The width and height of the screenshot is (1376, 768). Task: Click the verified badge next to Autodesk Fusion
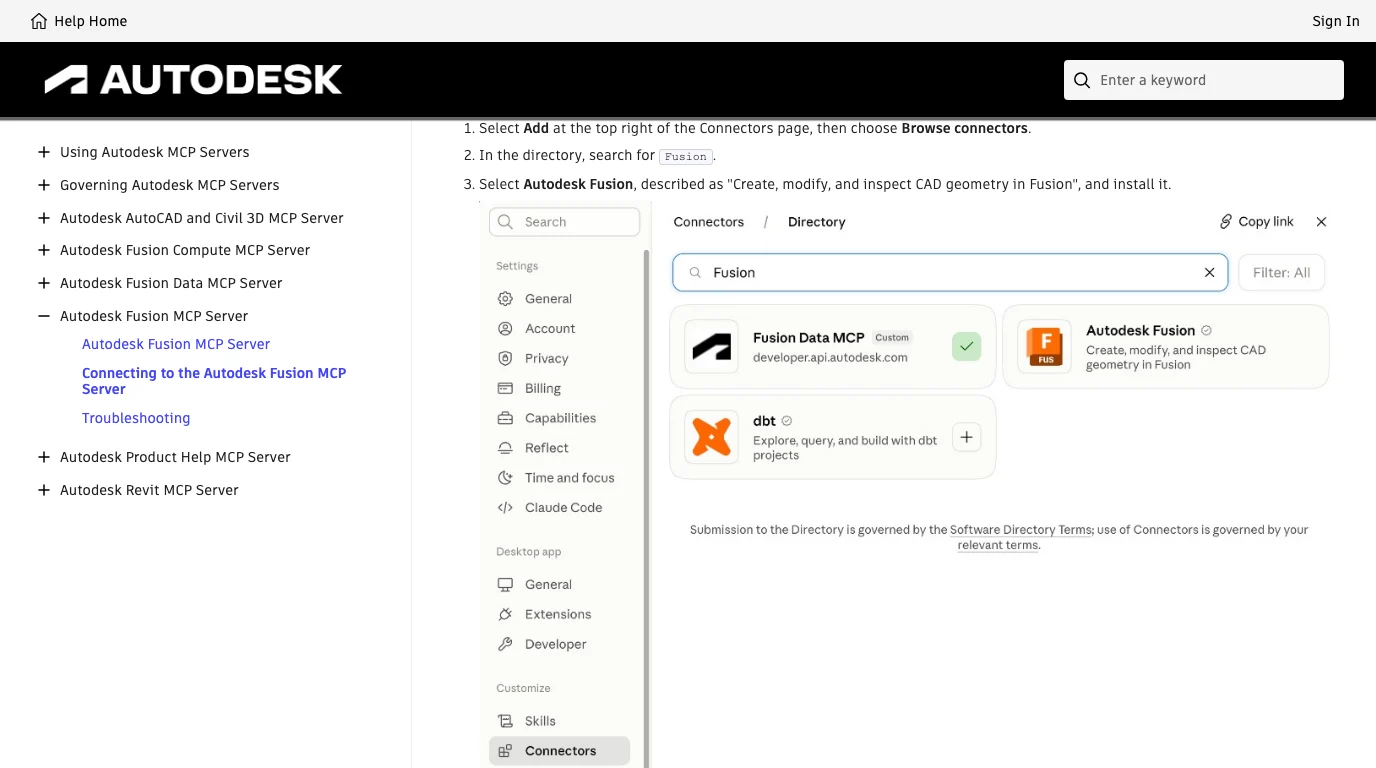tap(1206, 331)
